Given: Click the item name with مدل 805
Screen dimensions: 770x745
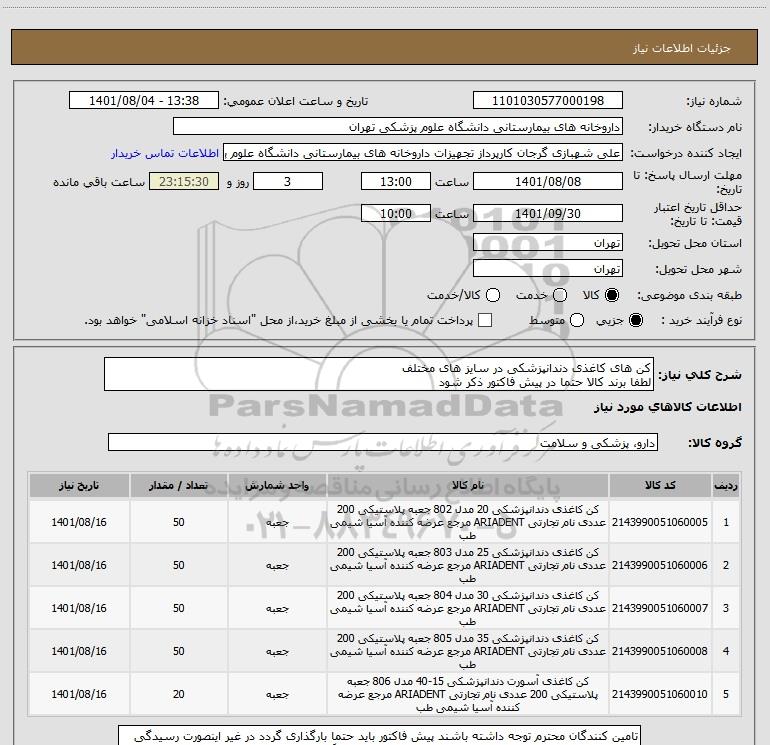Looking at the screenshot, I should (468, 651).
